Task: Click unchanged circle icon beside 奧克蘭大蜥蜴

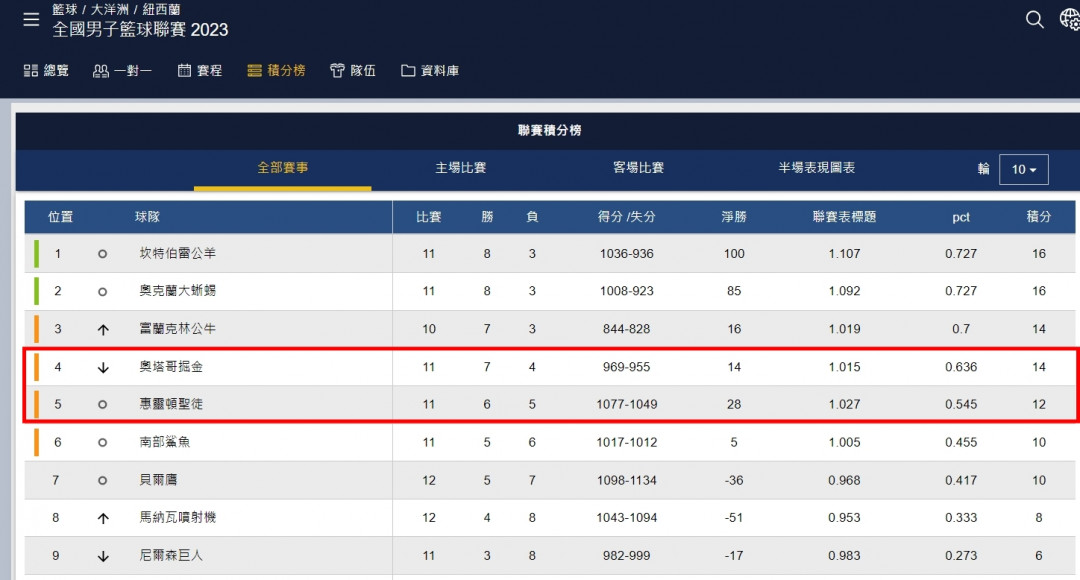Action: point(102,292)
